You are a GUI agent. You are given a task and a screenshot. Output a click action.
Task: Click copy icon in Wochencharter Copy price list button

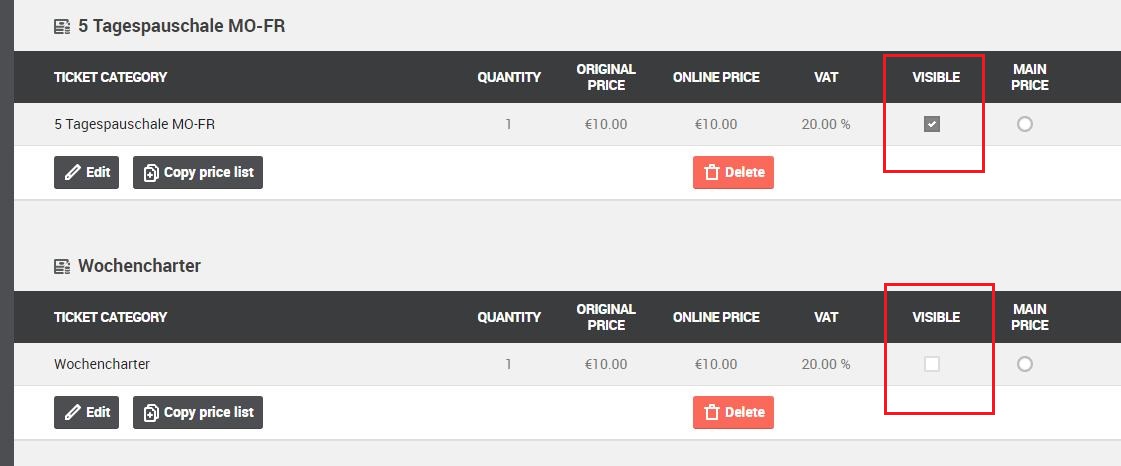click(x=151, y=413)
